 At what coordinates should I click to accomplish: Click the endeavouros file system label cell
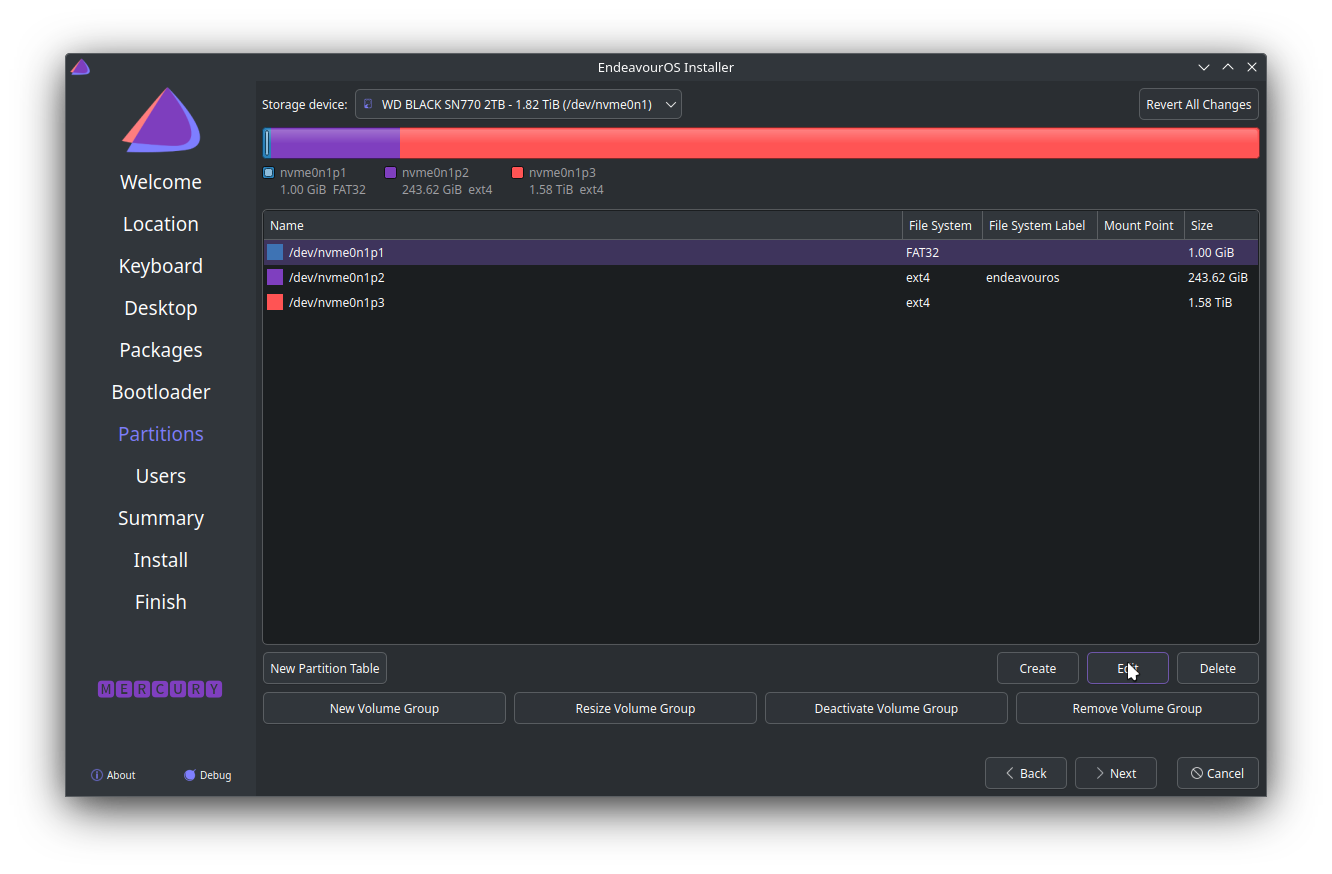coord(1023,277)
